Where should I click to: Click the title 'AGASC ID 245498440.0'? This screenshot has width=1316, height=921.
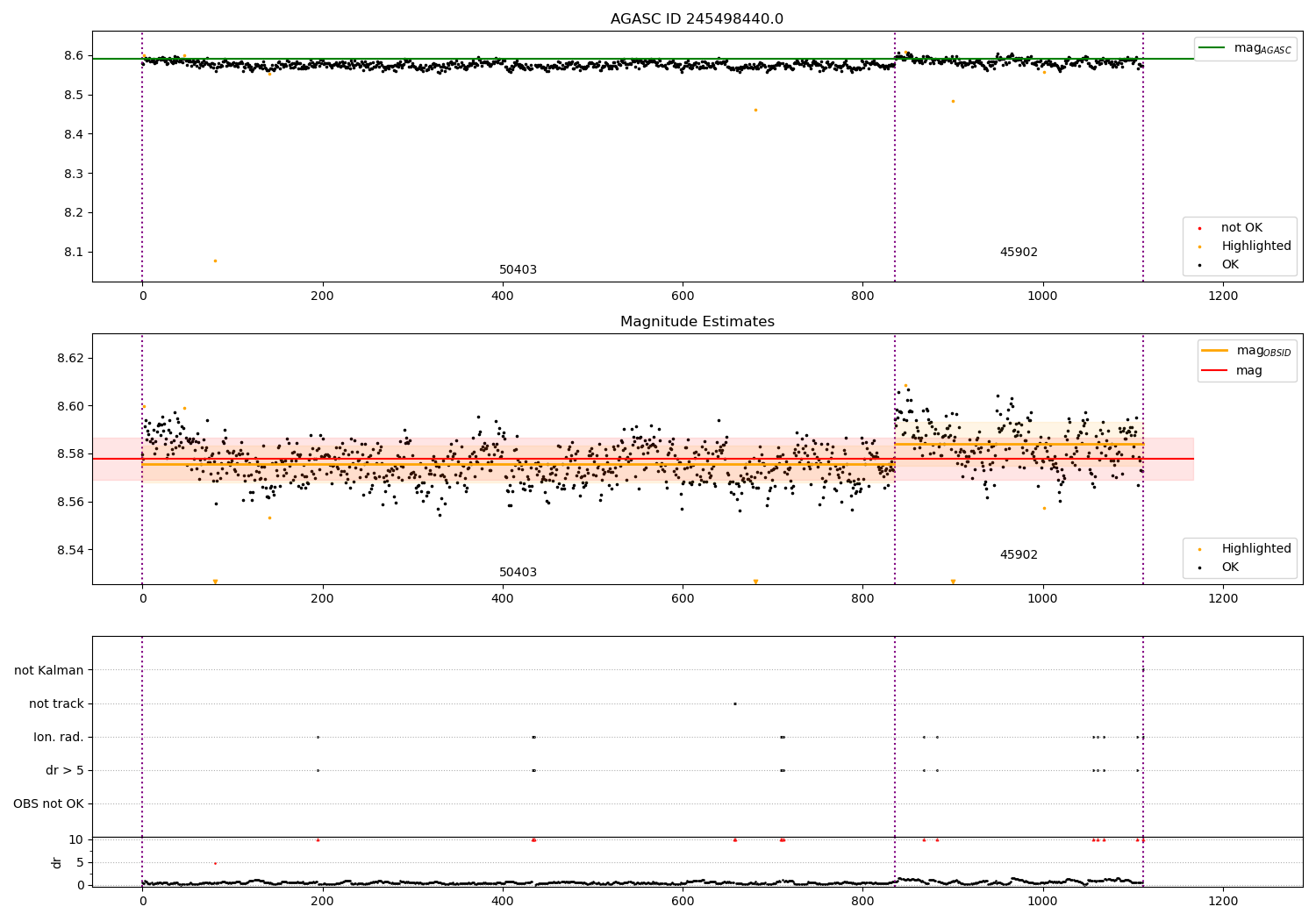(697, 19)
